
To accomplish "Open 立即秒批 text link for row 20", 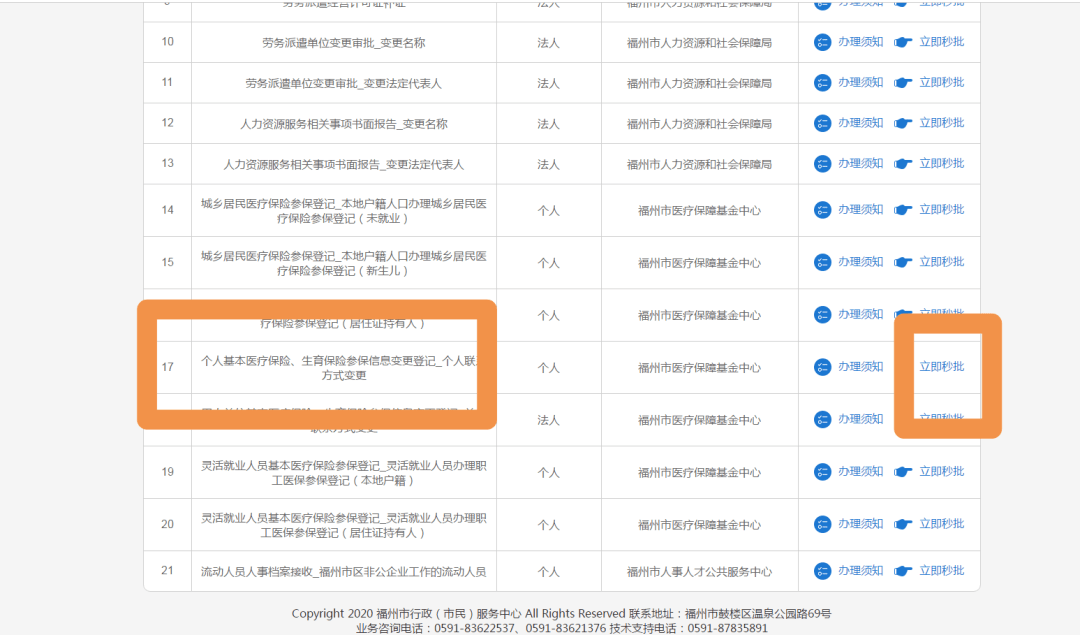I will pyautogui.click(x=941, y=524).
